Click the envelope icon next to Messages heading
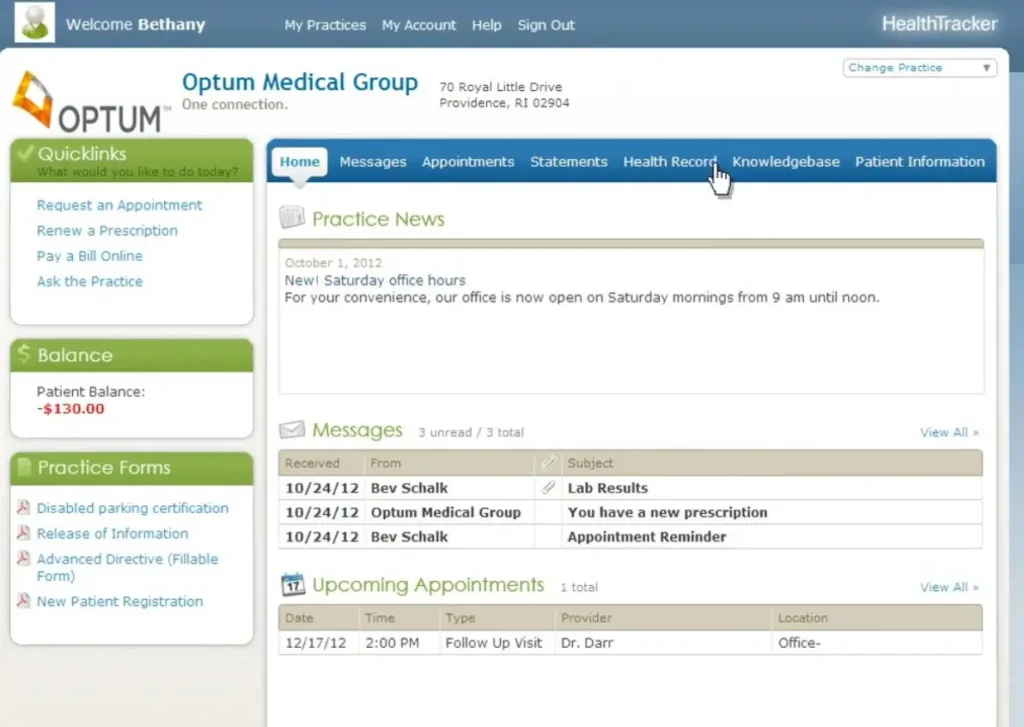Viewport: 1024px width, 727px height. click(x=291, y=429)
